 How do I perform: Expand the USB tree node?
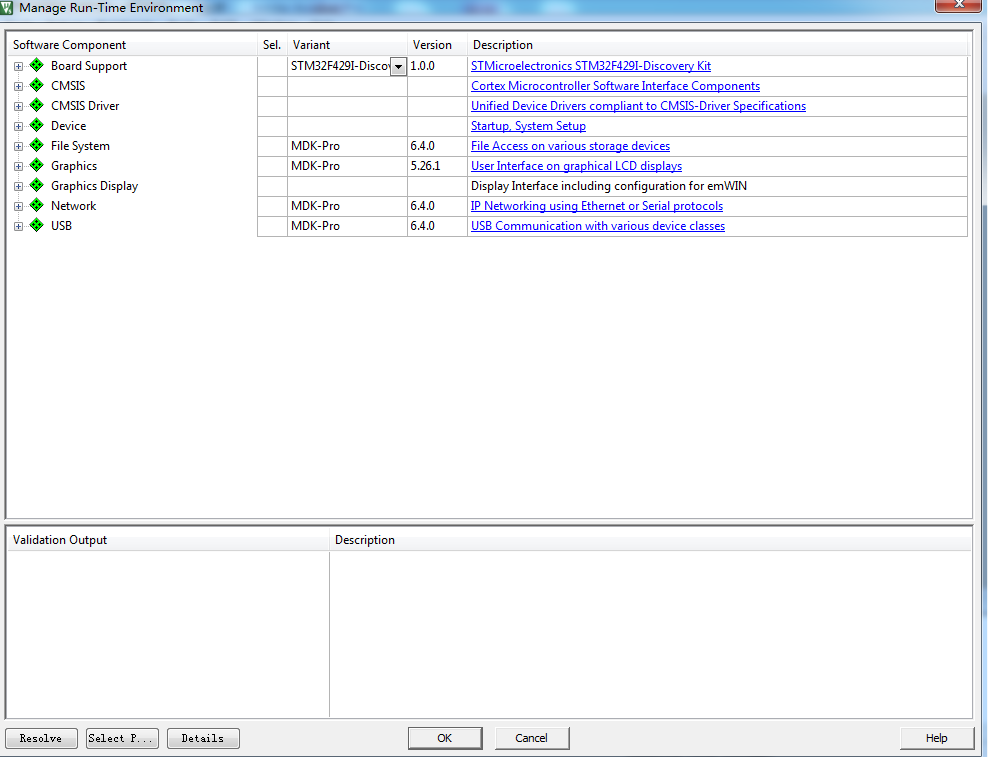pyautogui.click(x=18, y=226)
